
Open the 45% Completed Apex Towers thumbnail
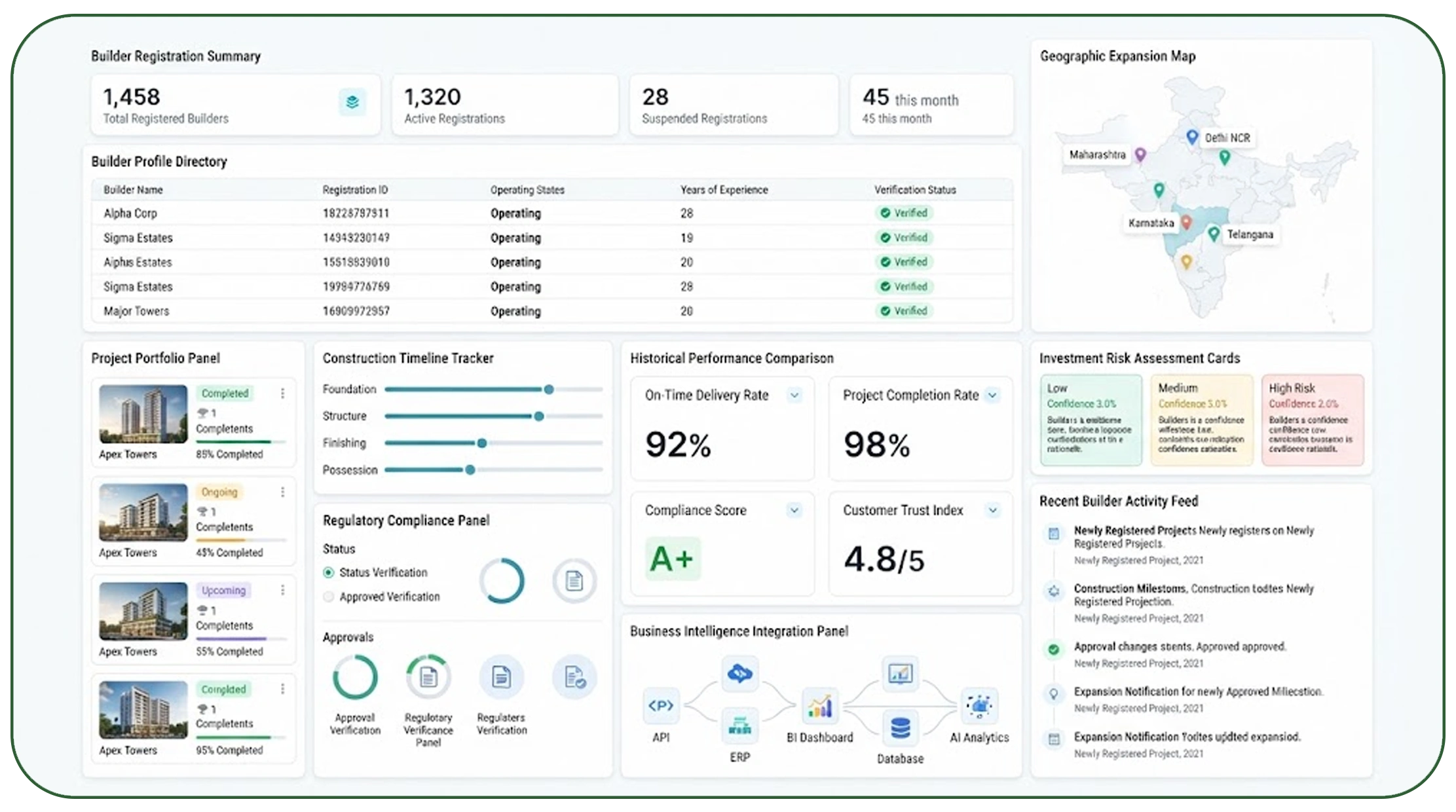click(x=143, y=513)
